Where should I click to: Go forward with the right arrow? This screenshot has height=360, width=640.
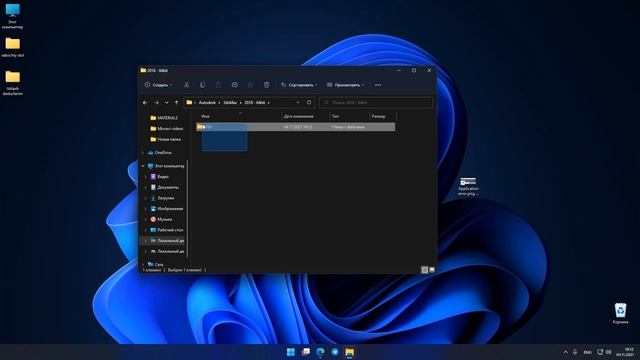tap(156, 102)
